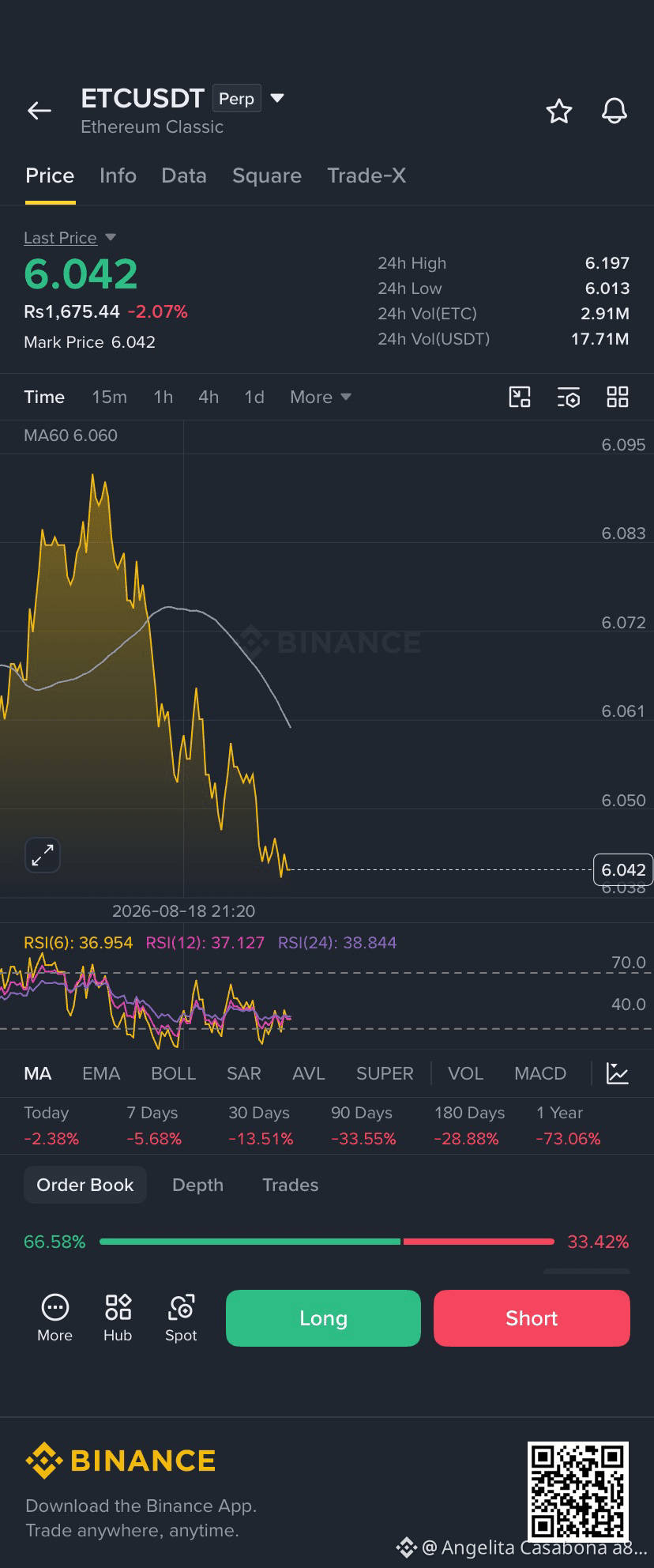654x1568 pixels.
Task: Select the 4h chart interval
Action: click(x=209, y=397)
